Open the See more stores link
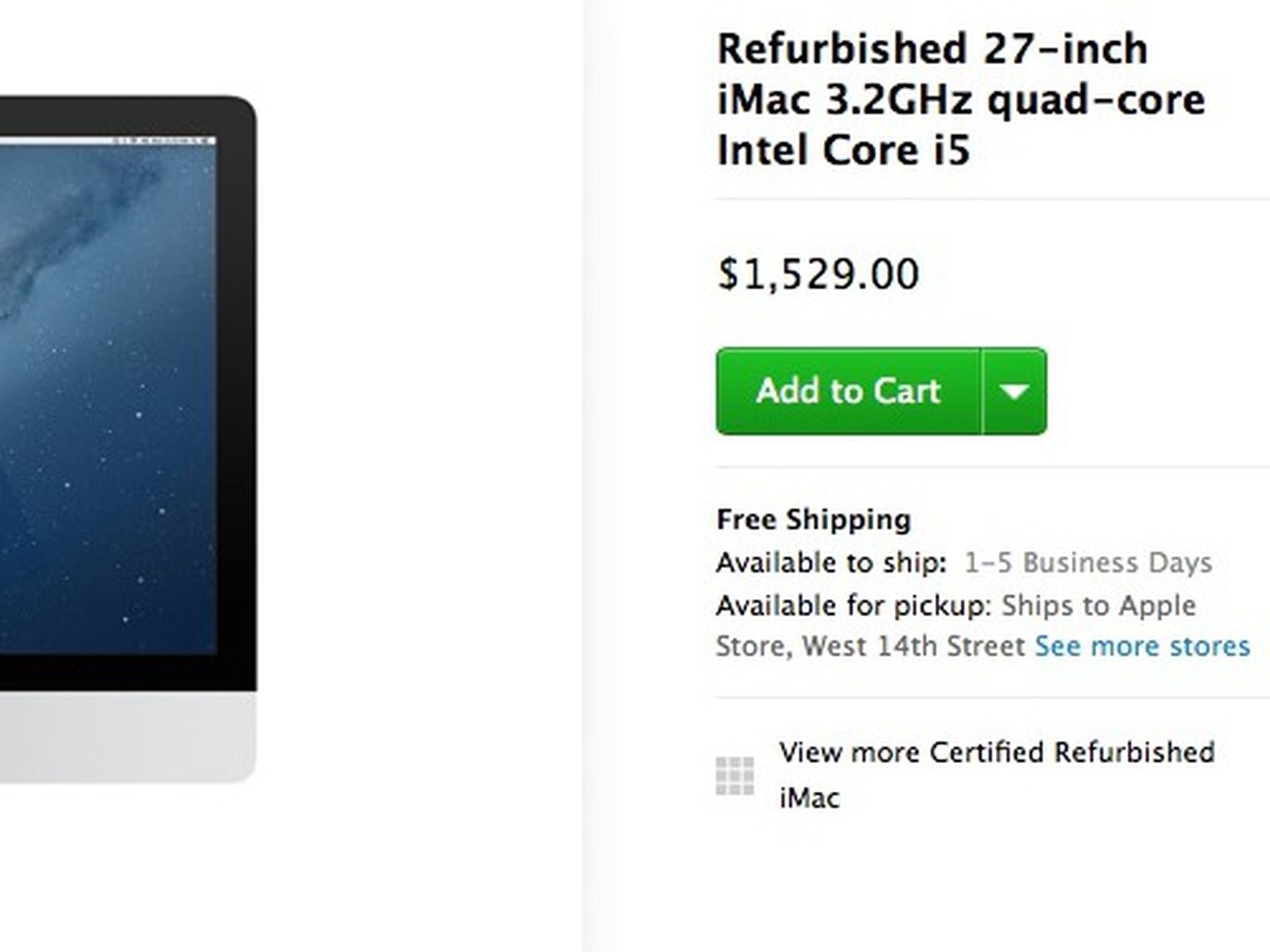1270x952 pixels. (1142, 647)
